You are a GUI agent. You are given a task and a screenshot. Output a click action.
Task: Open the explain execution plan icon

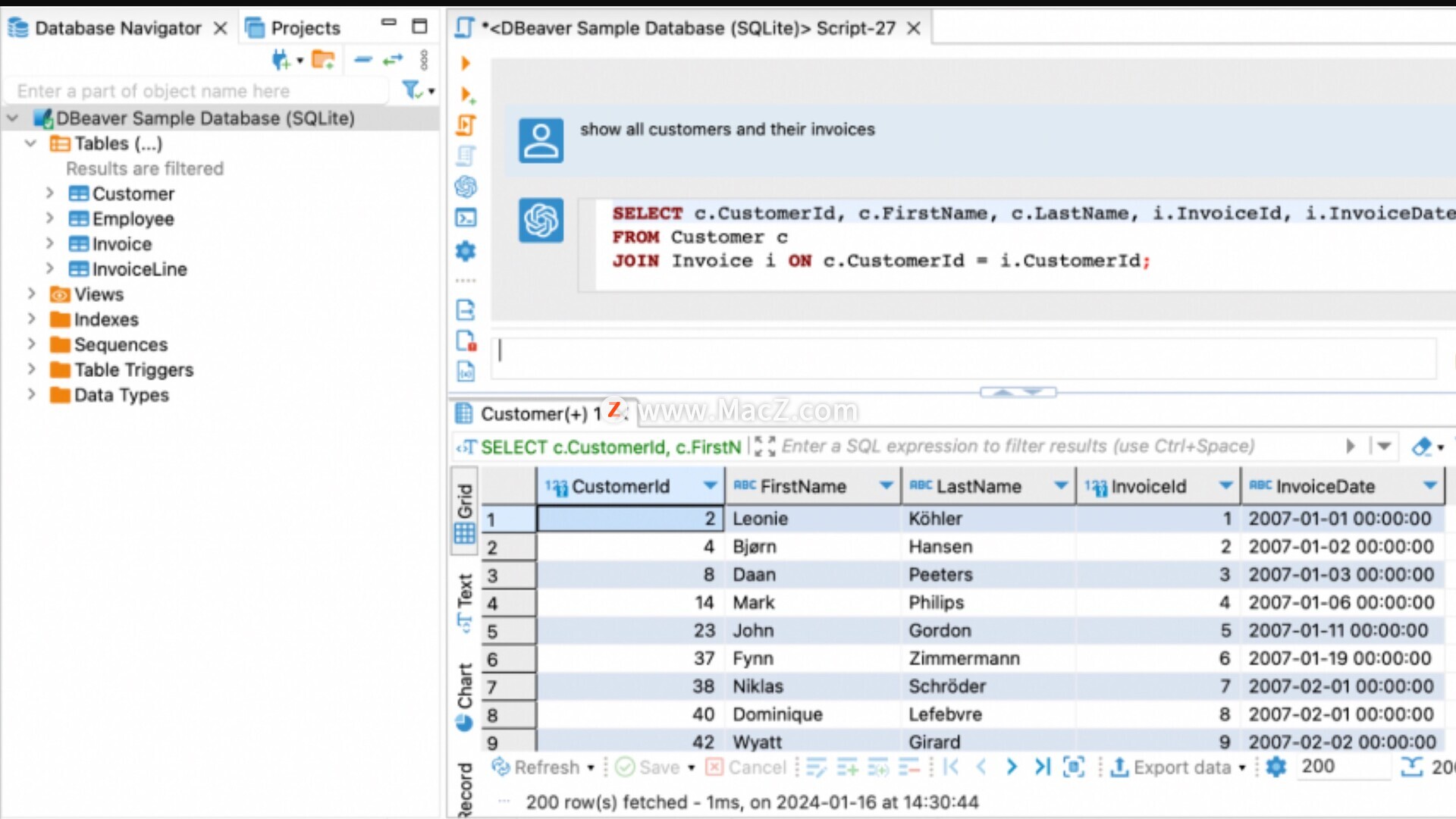[x=466, y=156]
